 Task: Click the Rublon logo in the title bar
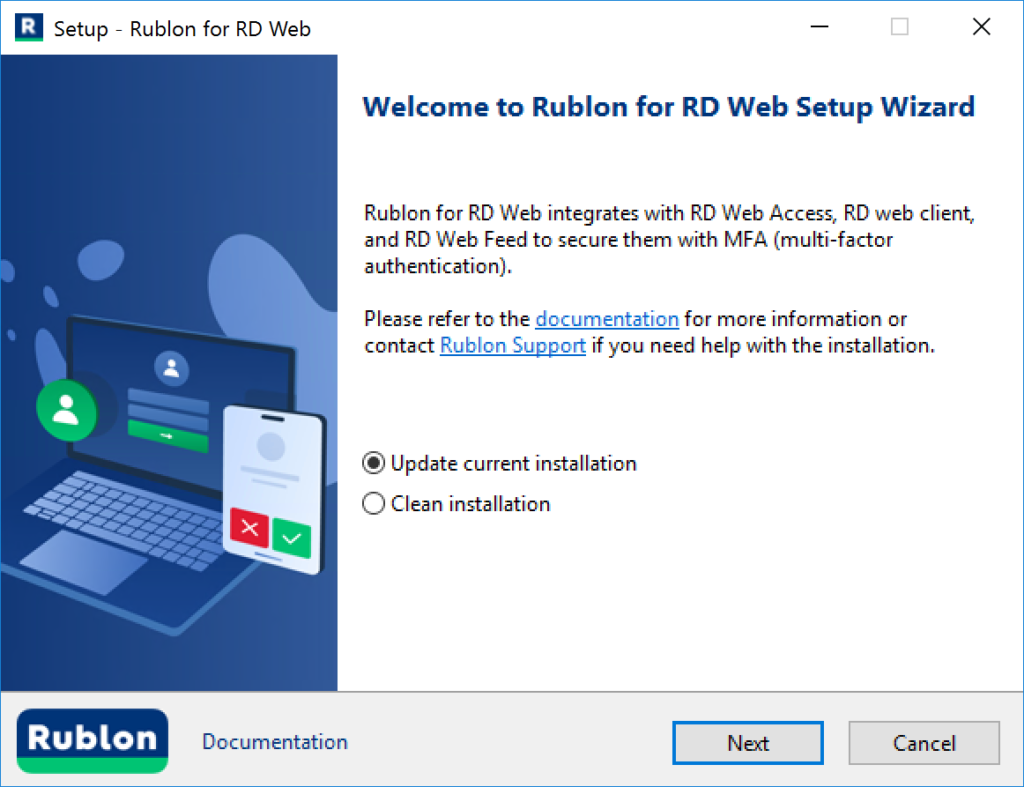pos(28,27)
